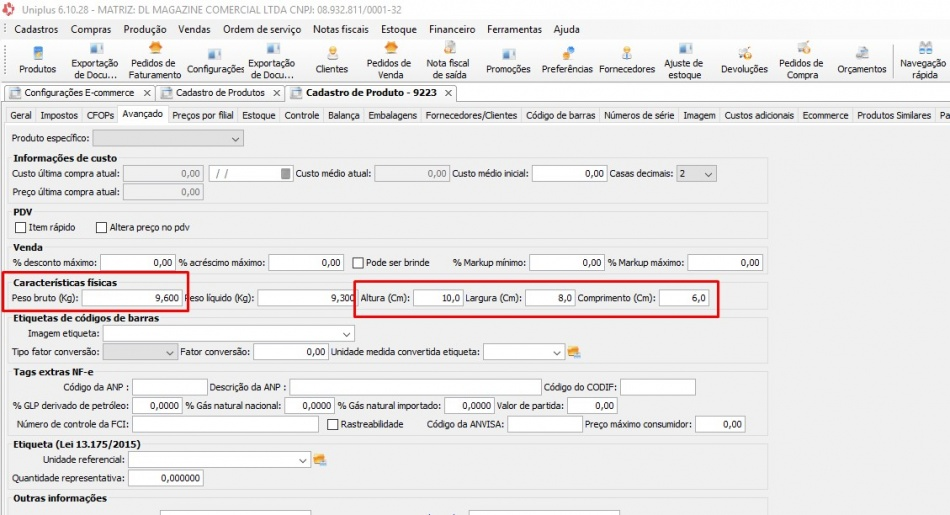Viewport: 950px width, 515px height.
Task: Open Tipo fator conversão dropdown
Action: point(140,352)
